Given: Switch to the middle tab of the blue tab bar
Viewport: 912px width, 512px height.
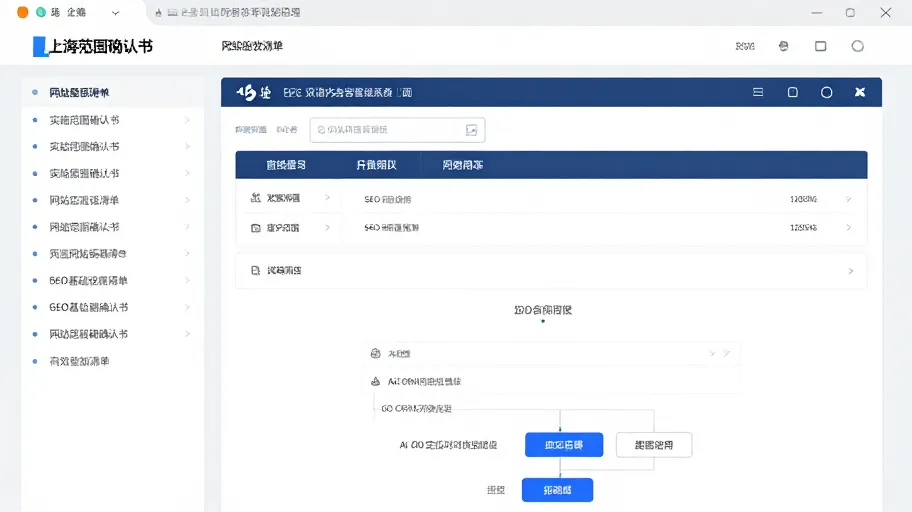Looking at the screenshot, I should click(376, 165).
